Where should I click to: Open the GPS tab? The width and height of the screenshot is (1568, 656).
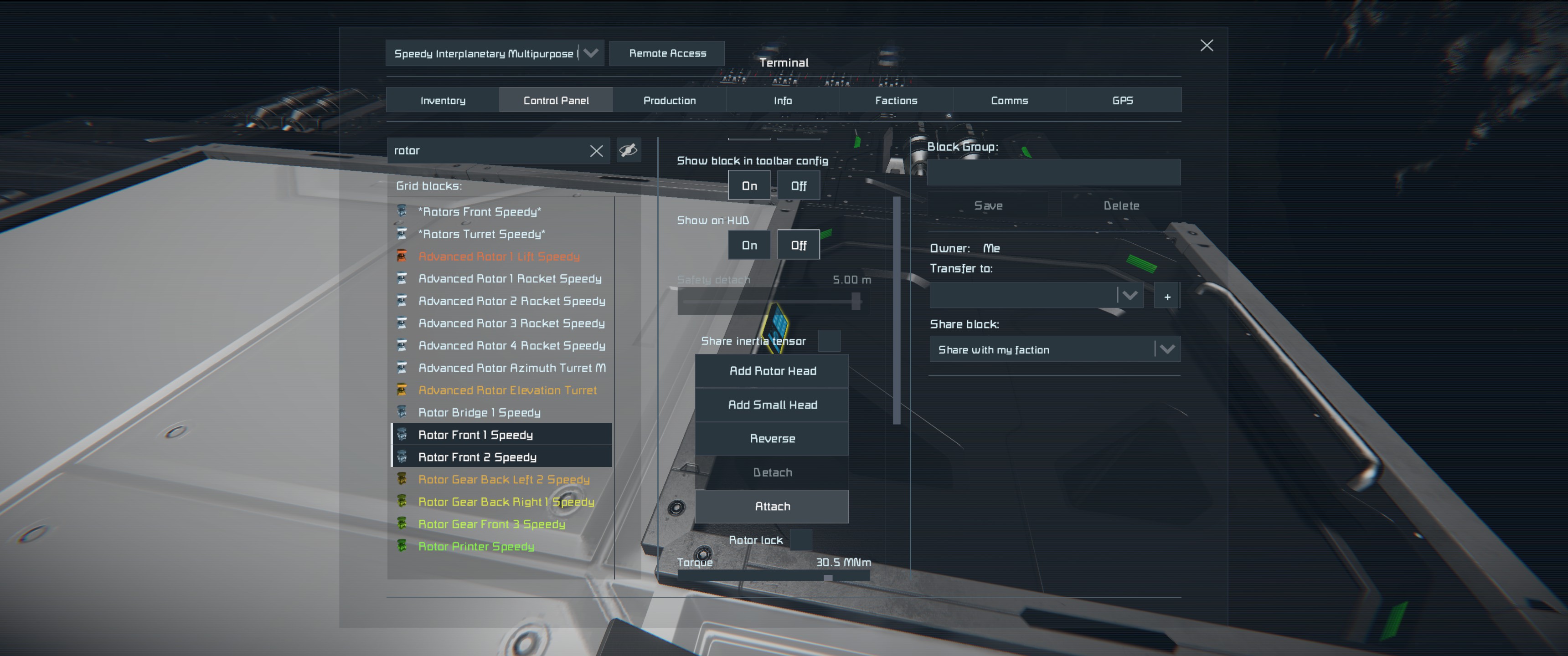pos(1122,100)
